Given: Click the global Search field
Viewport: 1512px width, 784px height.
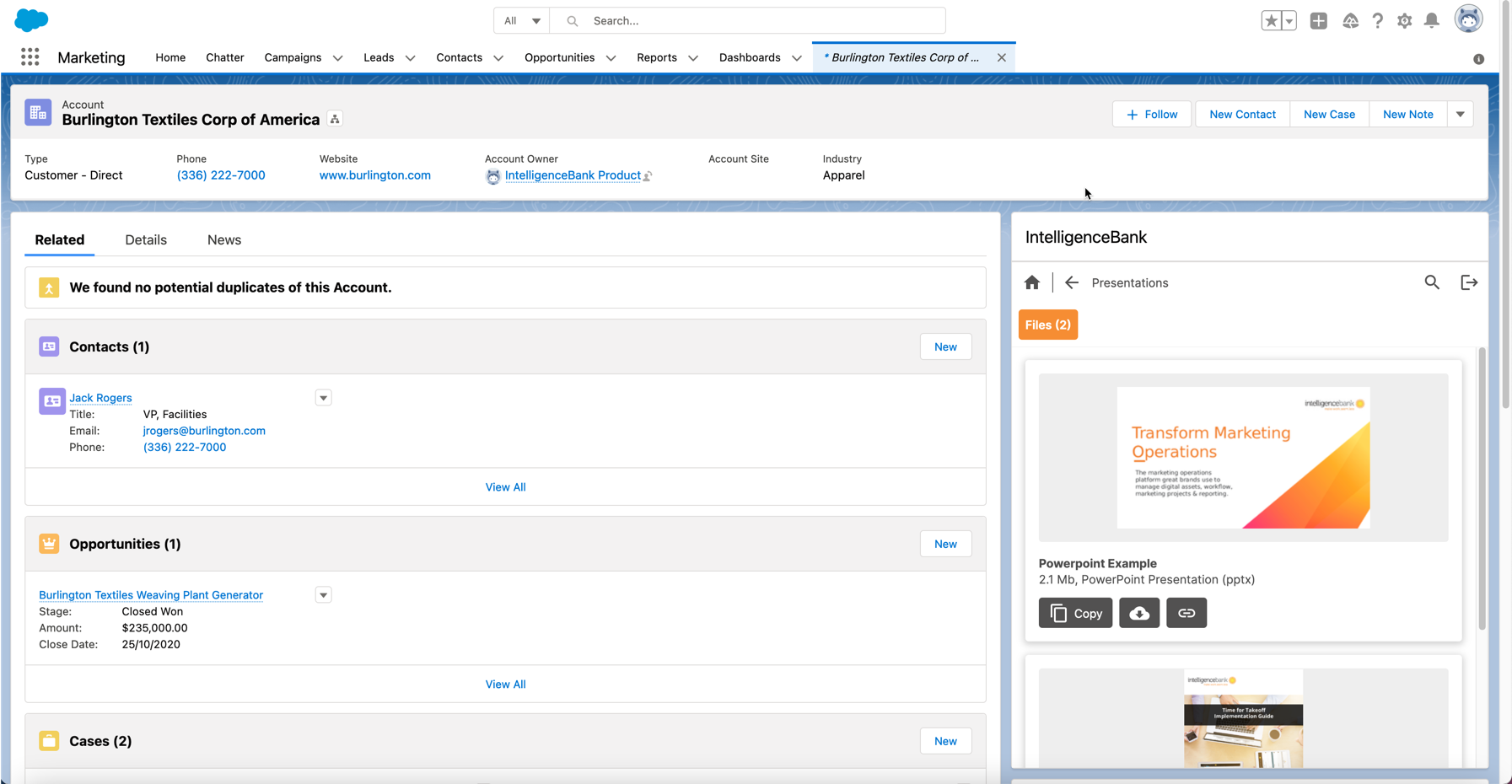Looking at the screenshot, I should (x=759, y=21).
